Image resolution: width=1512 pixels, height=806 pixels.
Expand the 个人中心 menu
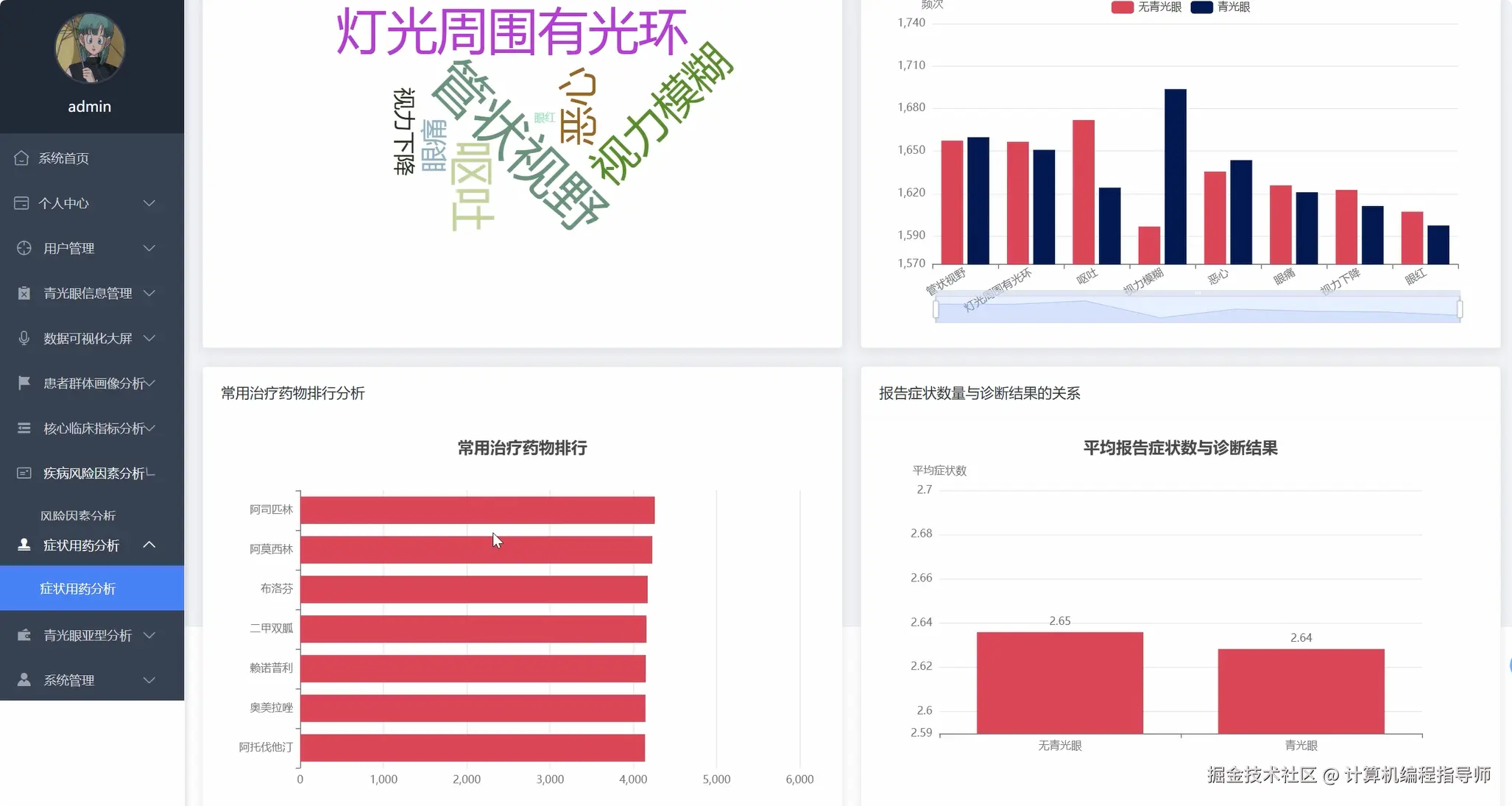coord(81,203)
